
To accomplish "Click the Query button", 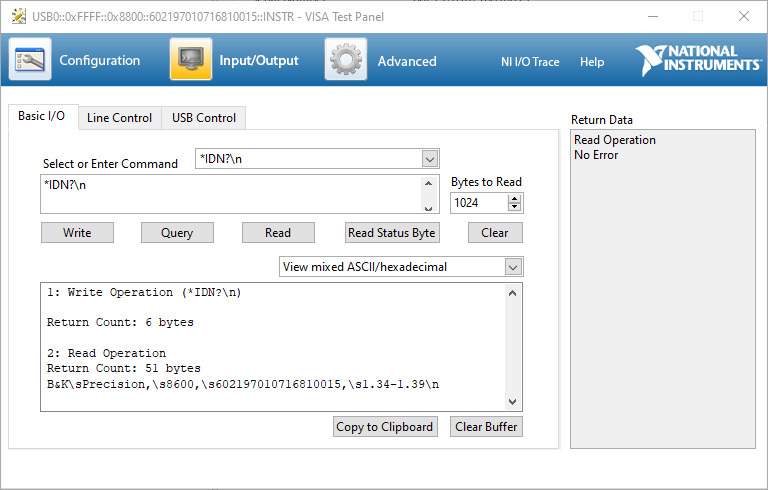I will 177,233.
